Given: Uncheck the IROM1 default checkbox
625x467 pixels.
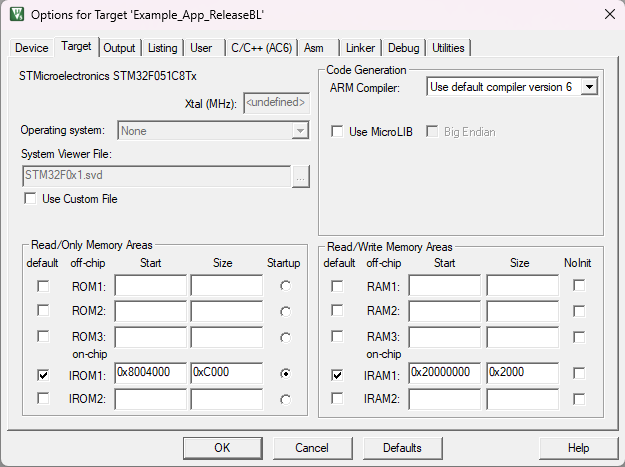Looking at the screenshot, I should point(42,374).
